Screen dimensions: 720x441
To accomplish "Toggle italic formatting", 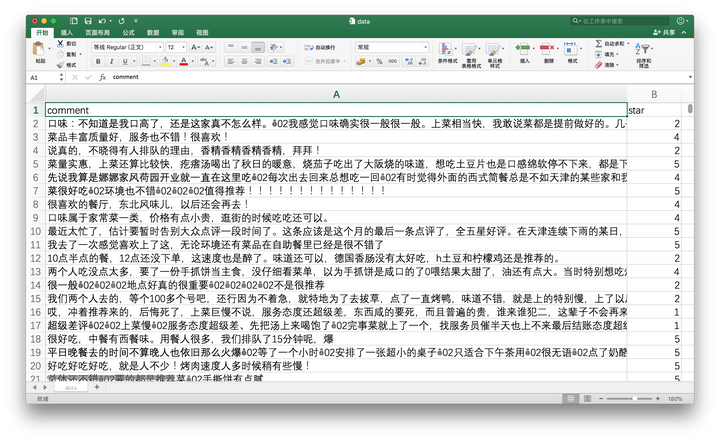I will coord(111,61).
